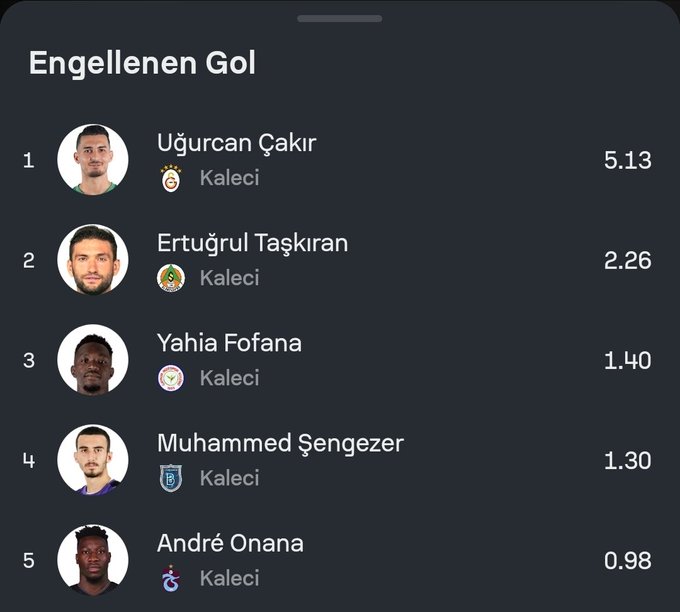Open the top-ranked player's profile photo
This screenshot has width=680, height=612.
93,160
